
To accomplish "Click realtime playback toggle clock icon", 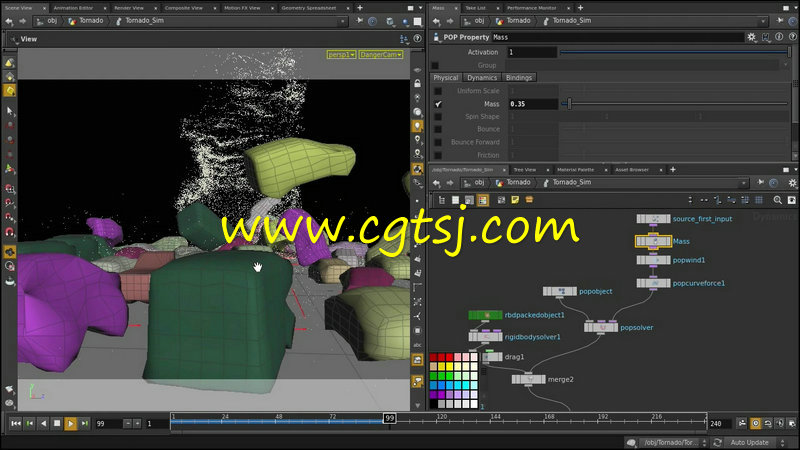I will pos(756,423).
